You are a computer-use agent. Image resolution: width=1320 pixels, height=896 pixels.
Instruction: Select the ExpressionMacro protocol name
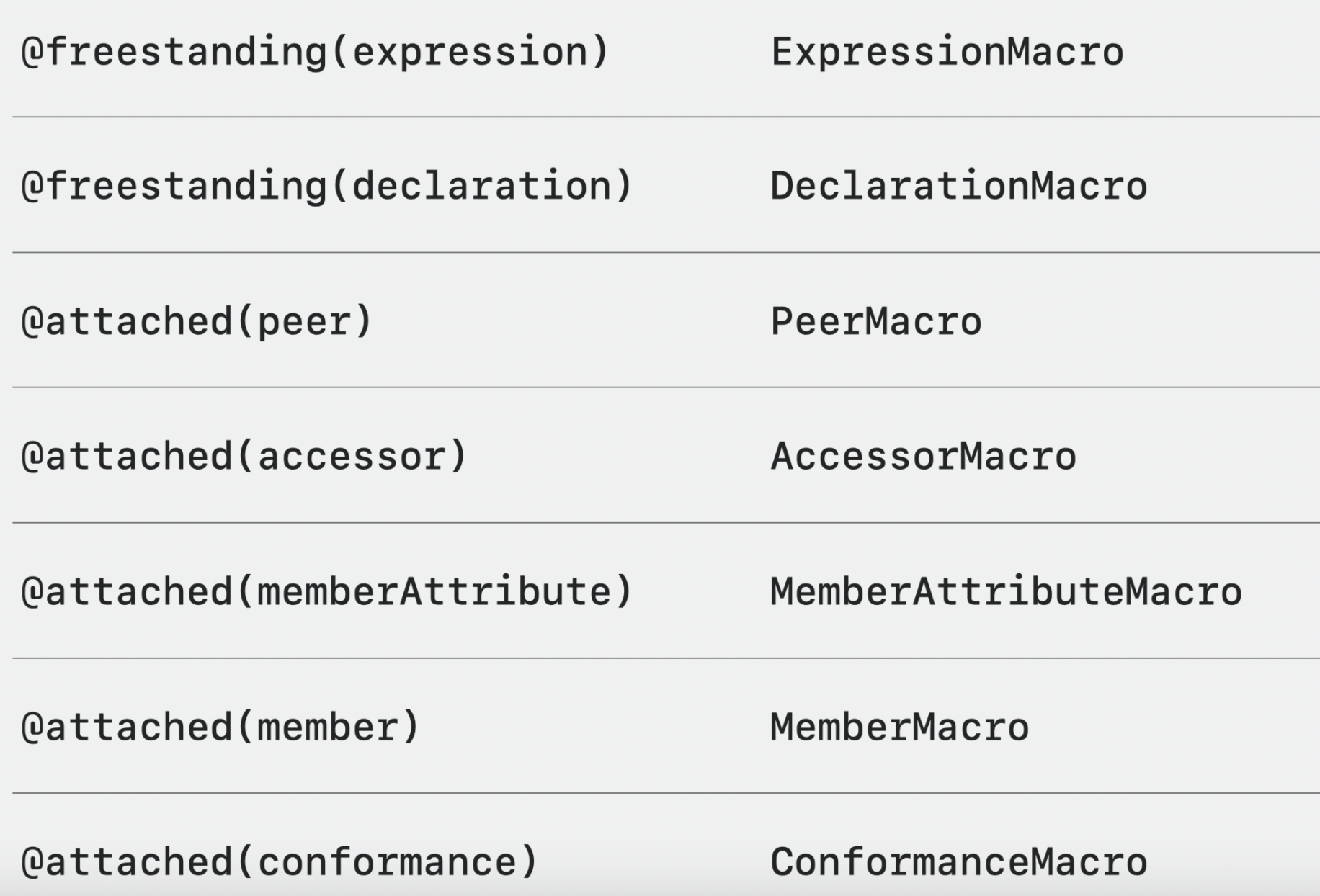point(947,53)
